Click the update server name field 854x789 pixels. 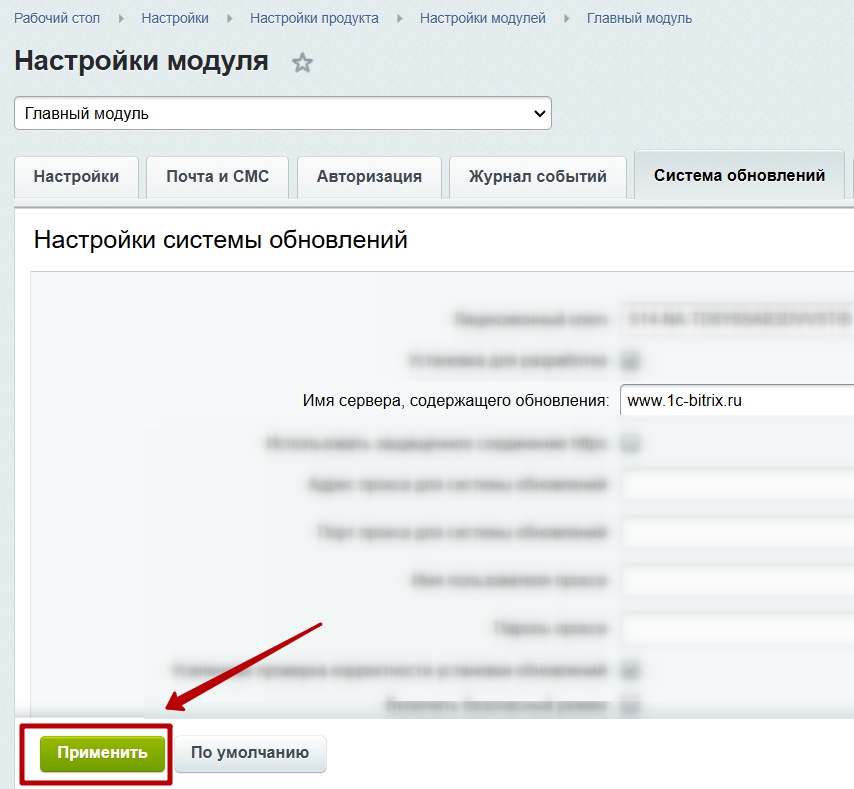tap(736, 401)
